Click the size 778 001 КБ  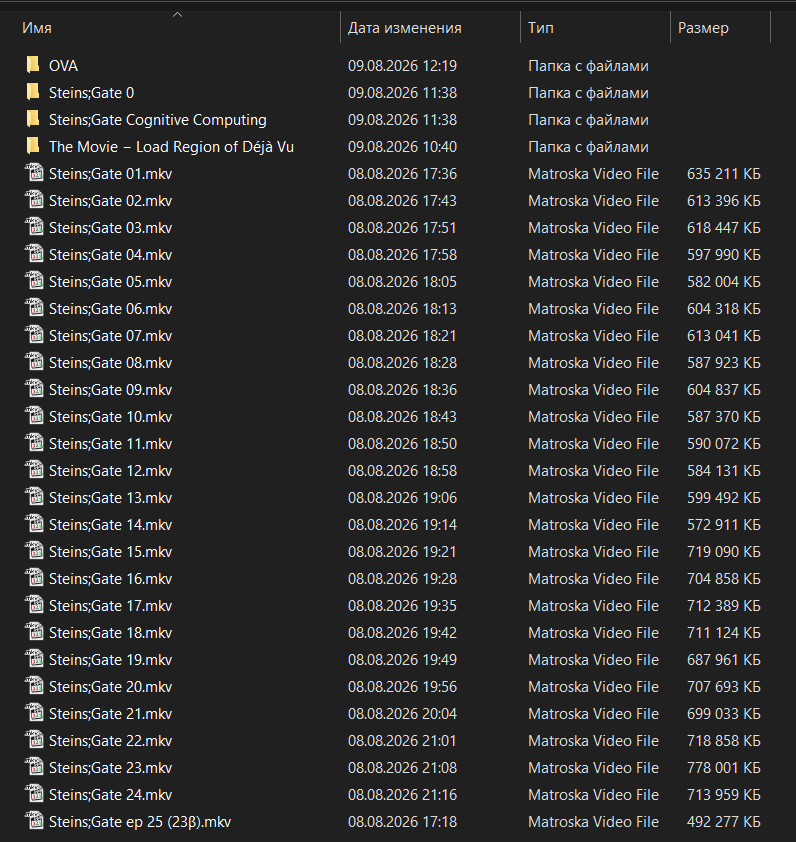pyautogui.click(x=723, y=767)
